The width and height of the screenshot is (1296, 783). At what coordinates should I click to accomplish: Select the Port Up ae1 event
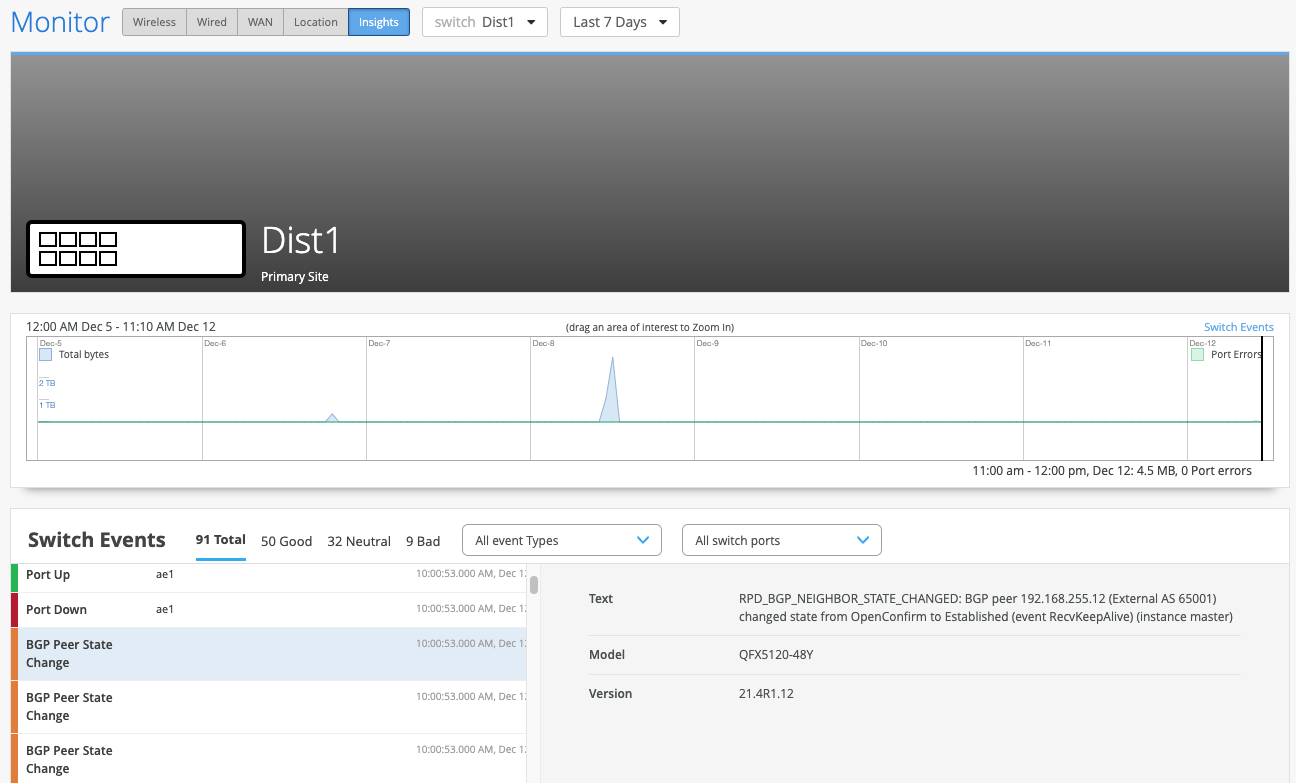pos(268,575)
